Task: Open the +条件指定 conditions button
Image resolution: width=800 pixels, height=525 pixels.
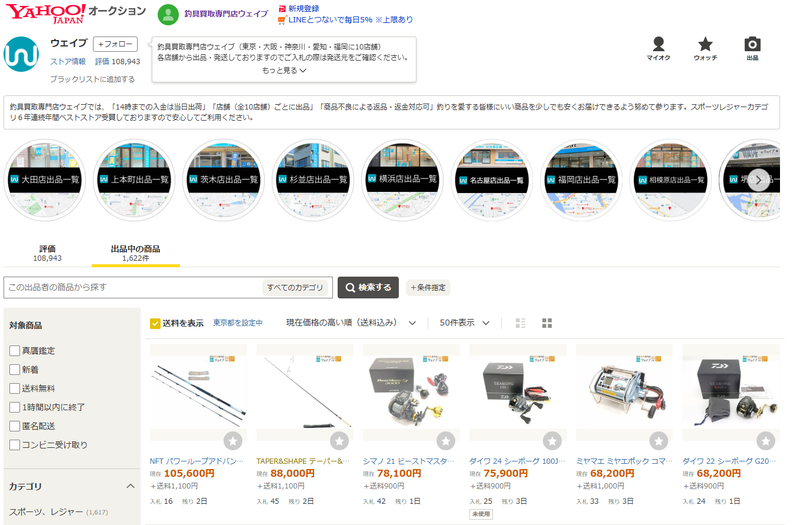Action: click(x=428, y=288)
